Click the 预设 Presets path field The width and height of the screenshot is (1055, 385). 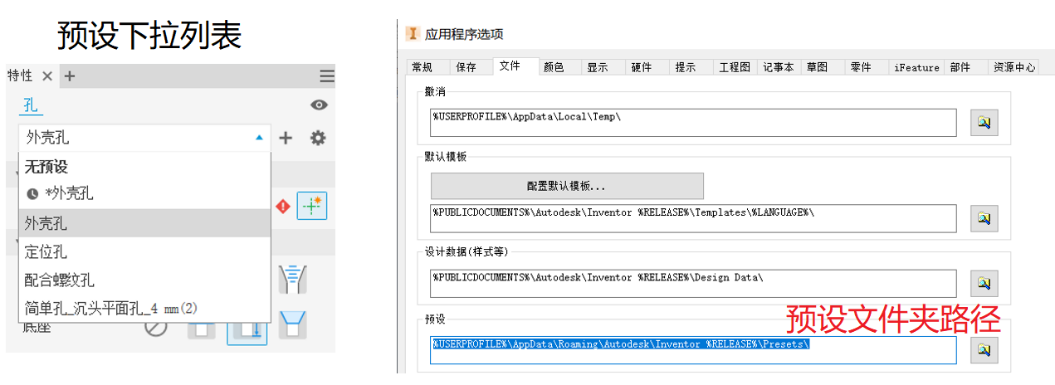click(693, 350)
